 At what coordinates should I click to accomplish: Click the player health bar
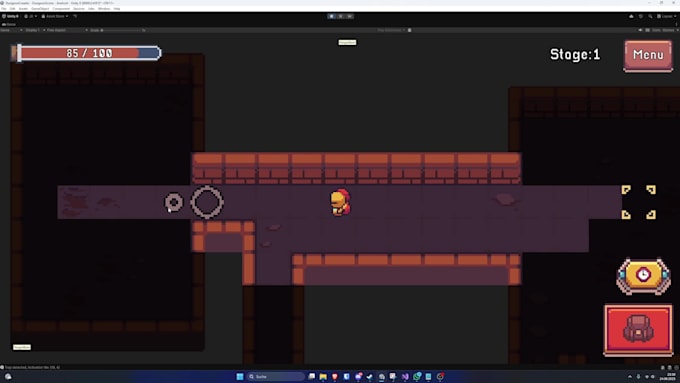87,53
